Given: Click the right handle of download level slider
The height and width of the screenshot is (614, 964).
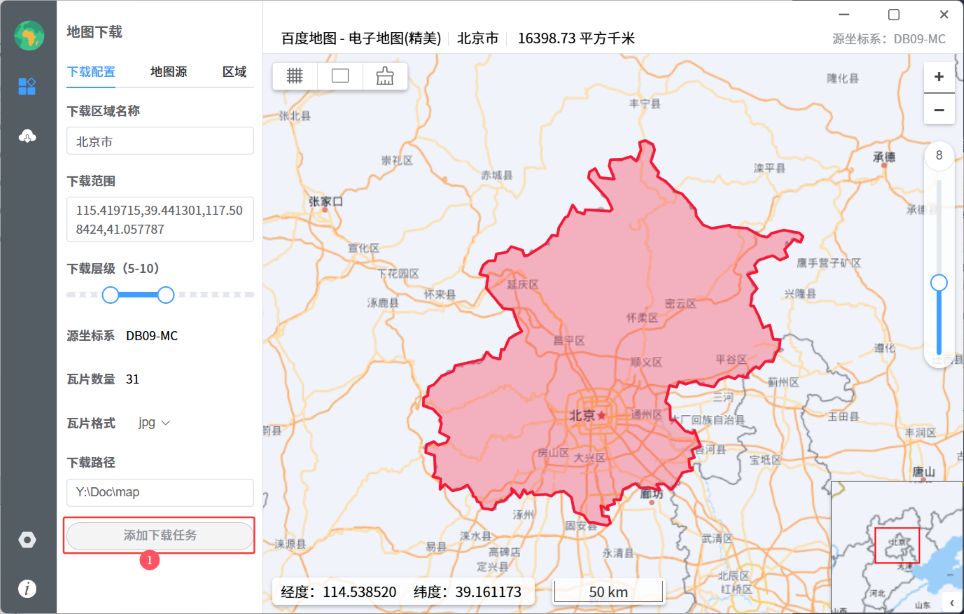Looking at the screenshot, I should pos(166,294).
